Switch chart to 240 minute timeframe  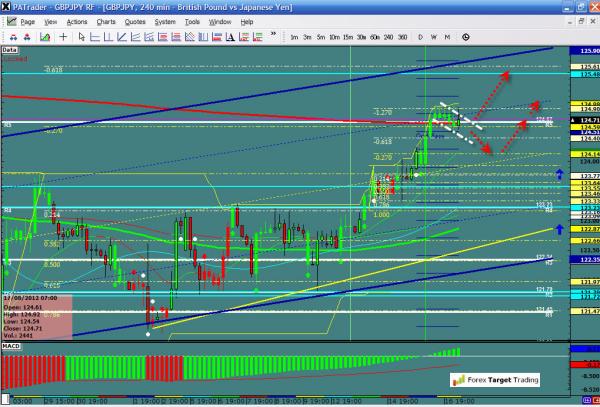pos(388,37)
